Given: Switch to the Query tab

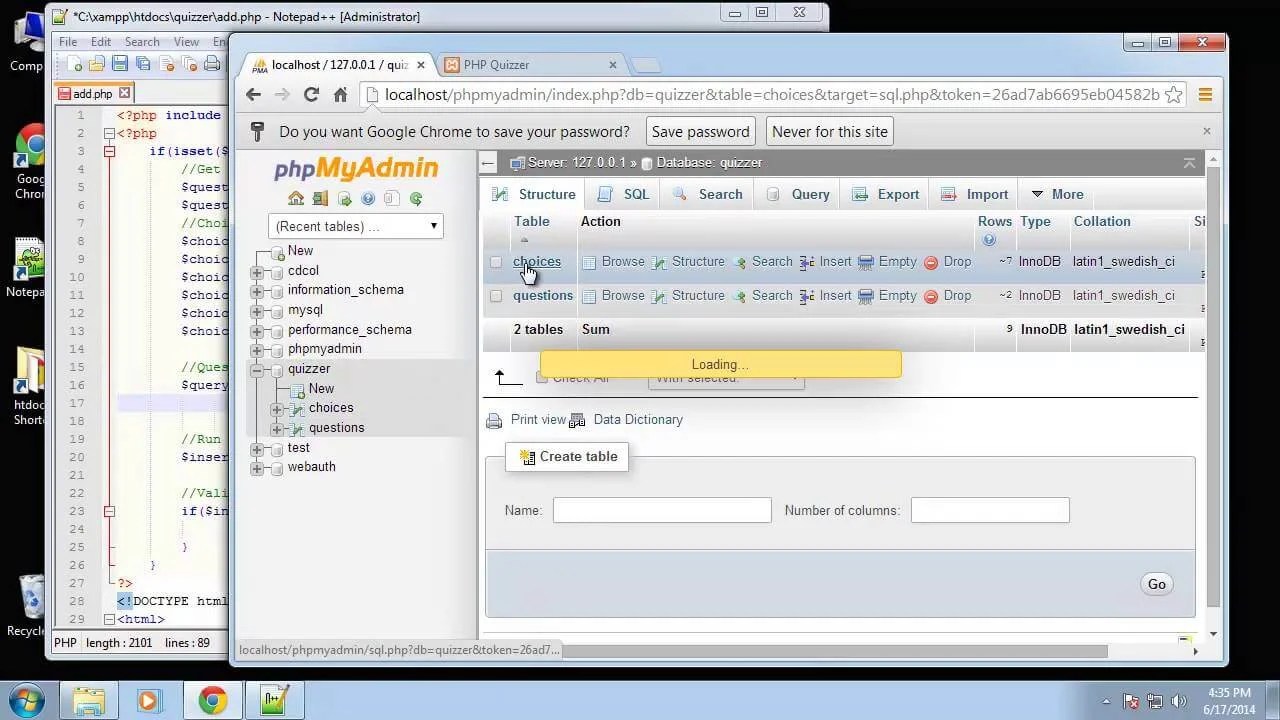Looking at the screenshot, I should coord(797,194).
